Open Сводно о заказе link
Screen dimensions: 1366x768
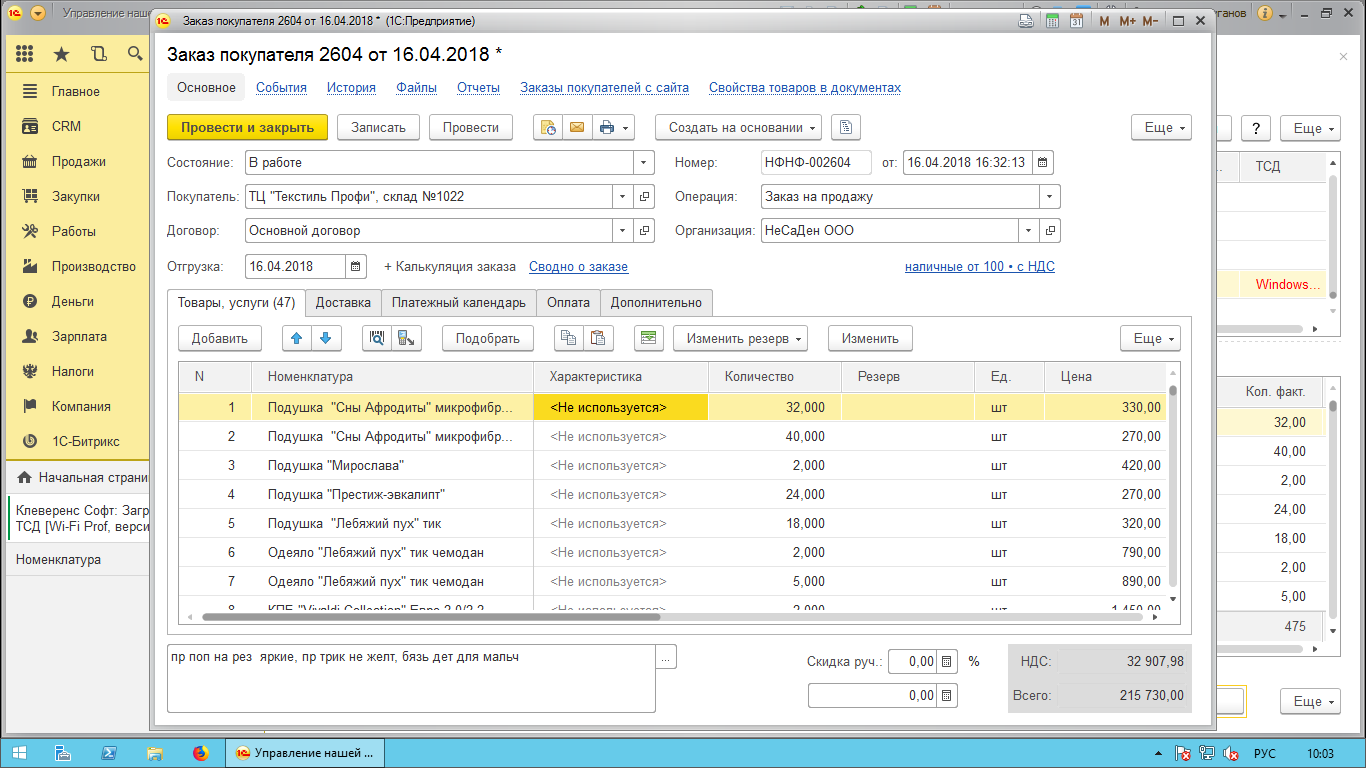coord(578,267)
